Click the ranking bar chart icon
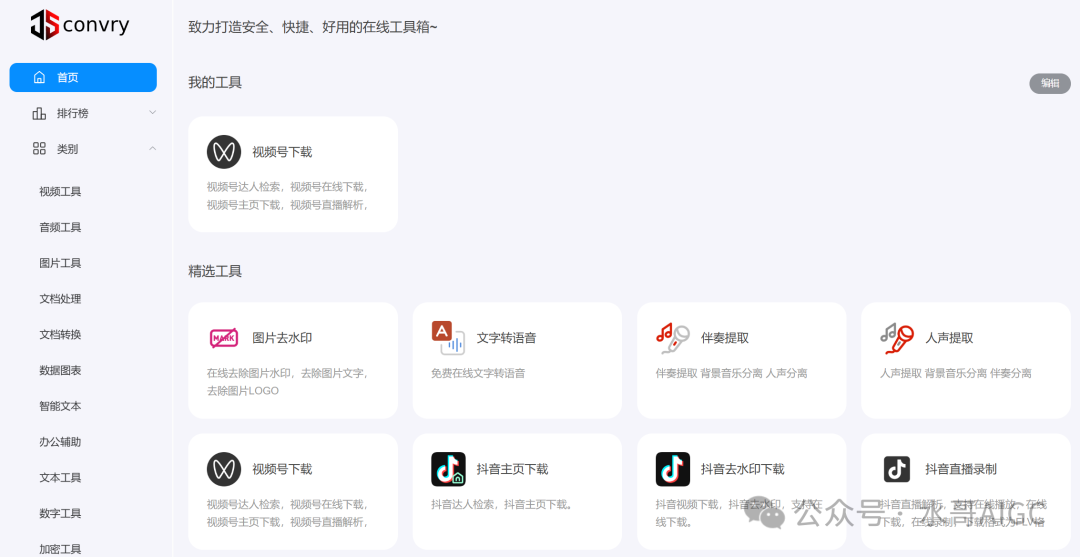This screenshot has height=557, width=1080. pos(39,113)
